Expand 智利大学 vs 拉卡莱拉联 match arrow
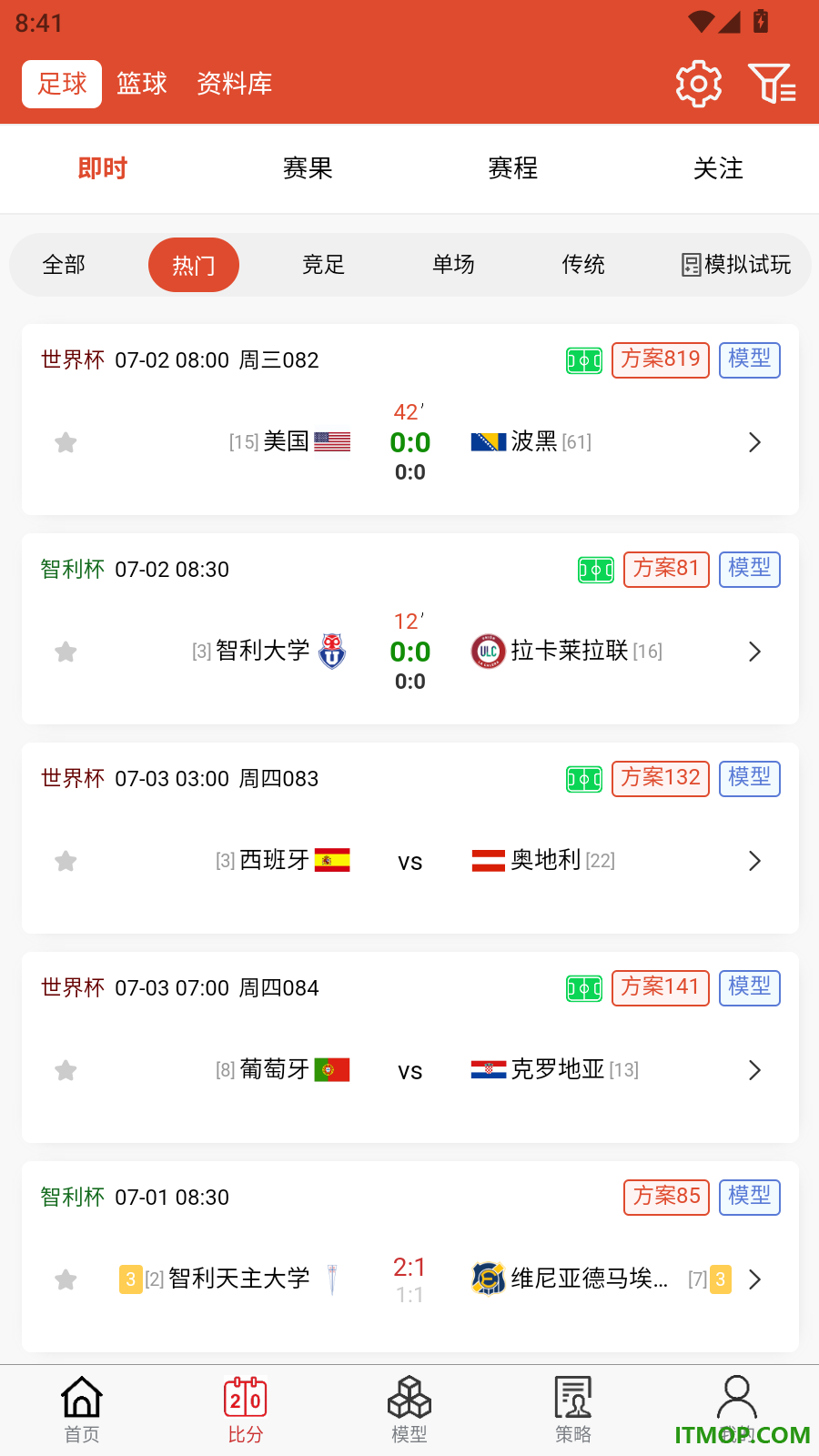The height and width of the screenshot is (1456, 819). (754, 652)
